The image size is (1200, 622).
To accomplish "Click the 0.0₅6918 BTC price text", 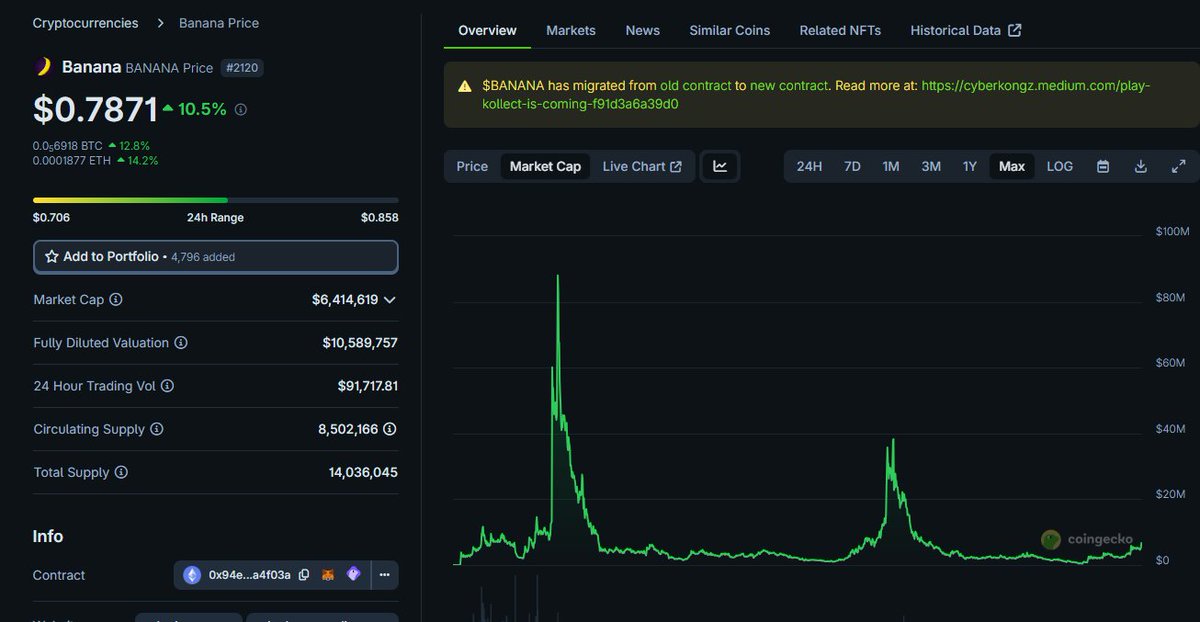I will pos(67,146).
